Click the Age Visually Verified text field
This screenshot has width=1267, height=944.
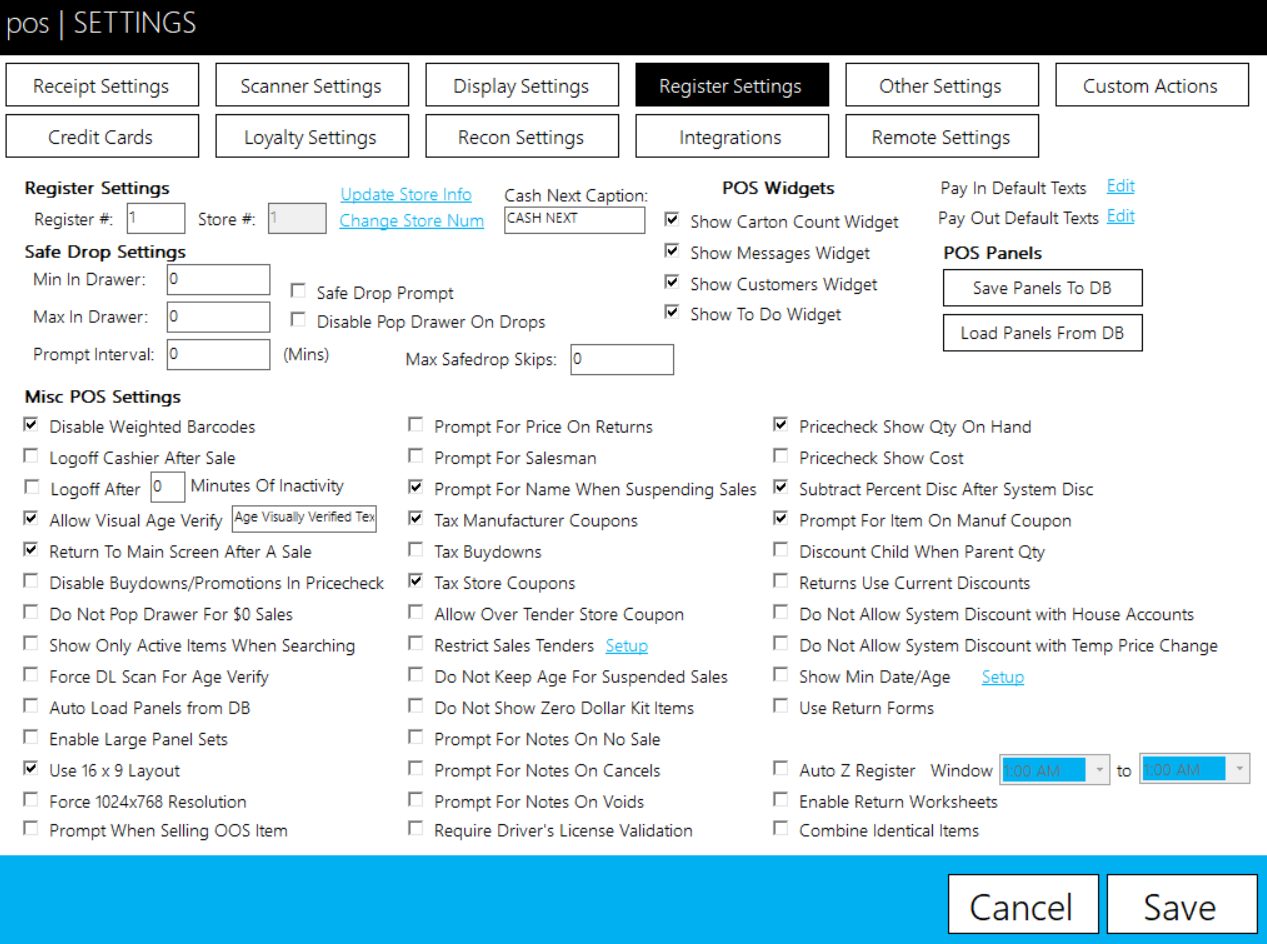click(x=304, y=519)
